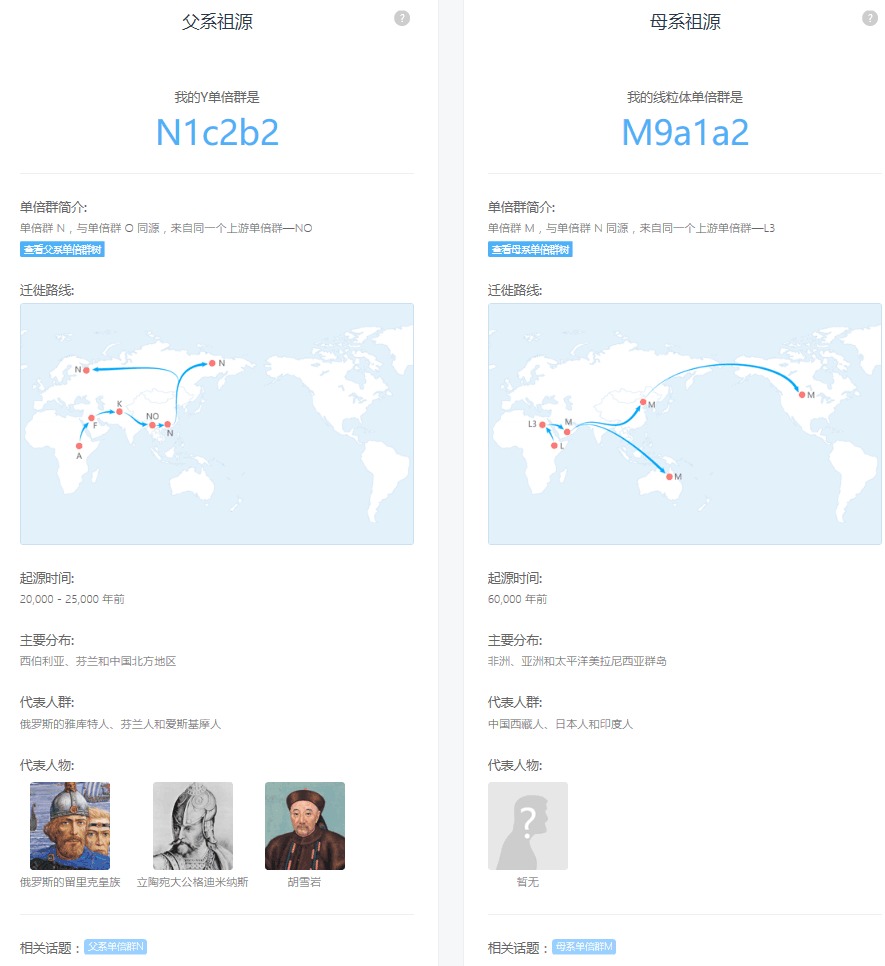Click the L marker in East Africa on maternal map
This screenshot has height=966, width=885.
554,446
